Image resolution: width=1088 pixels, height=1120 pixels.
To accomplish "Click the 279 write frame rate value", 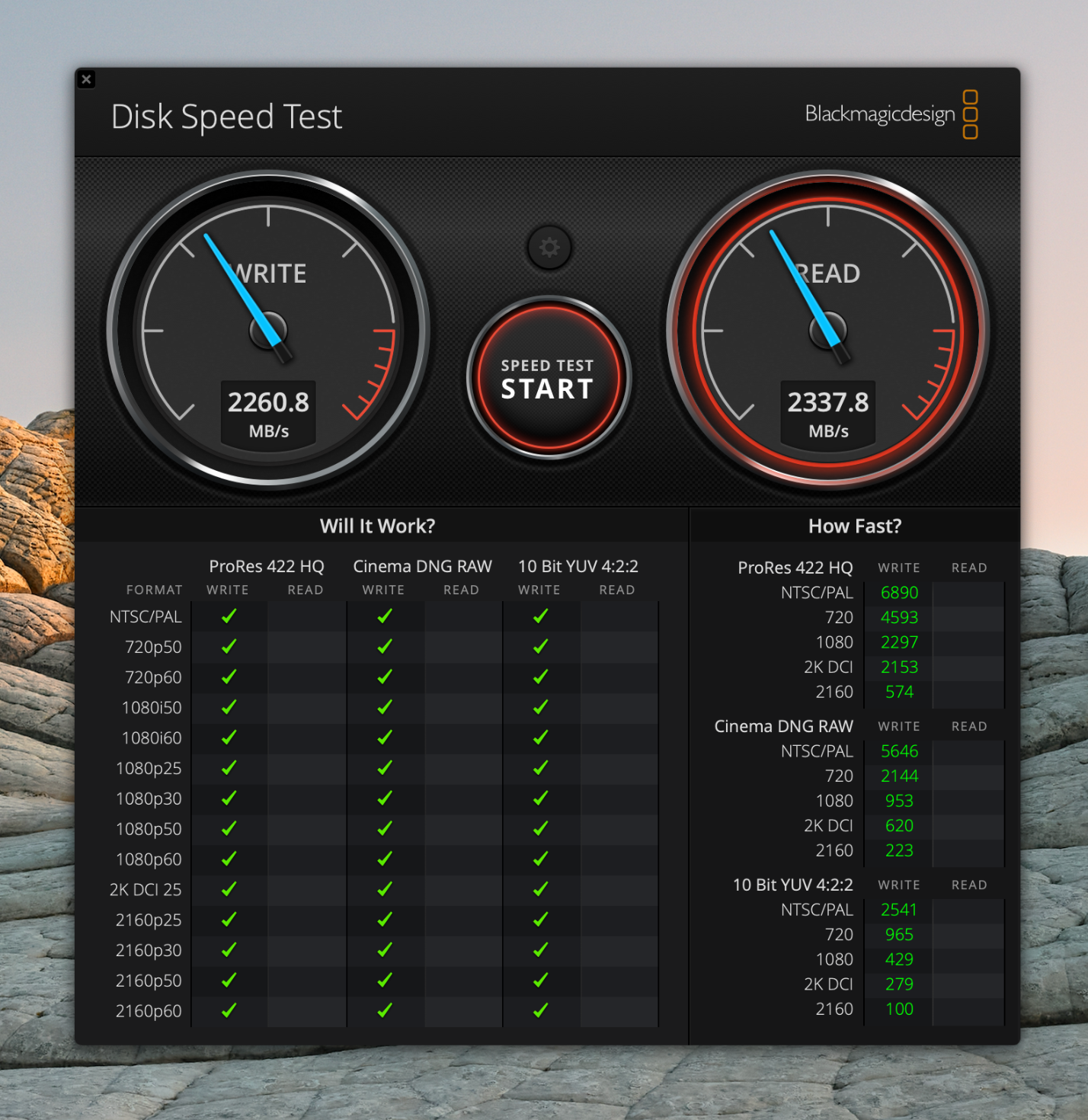I will coord(900,984).
